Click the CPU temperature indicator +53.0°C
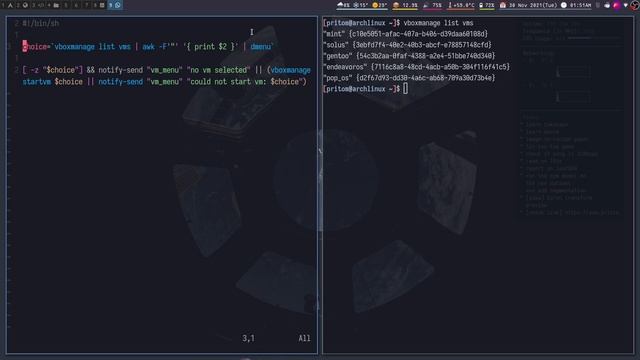Viewport: 640px width, 360px height. [x=461, y=5]
